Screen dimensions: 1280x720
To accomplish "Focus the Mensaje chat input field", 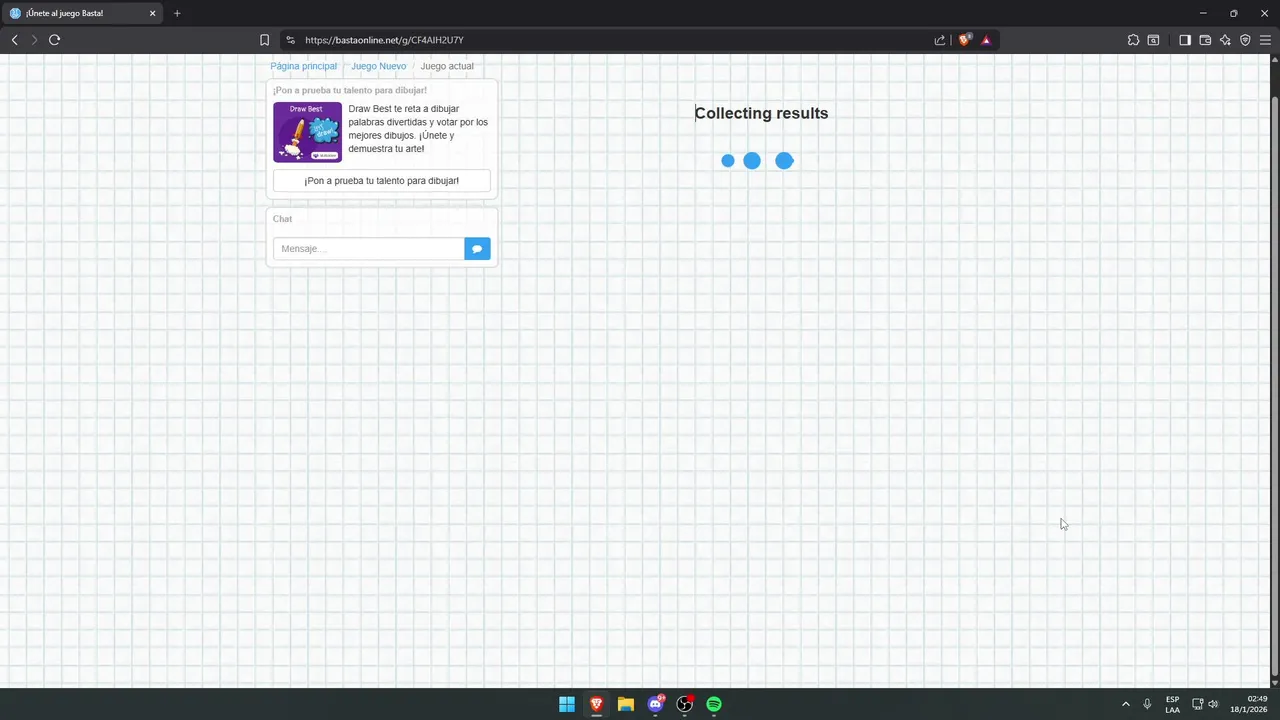I will click(x=368, y=249).
